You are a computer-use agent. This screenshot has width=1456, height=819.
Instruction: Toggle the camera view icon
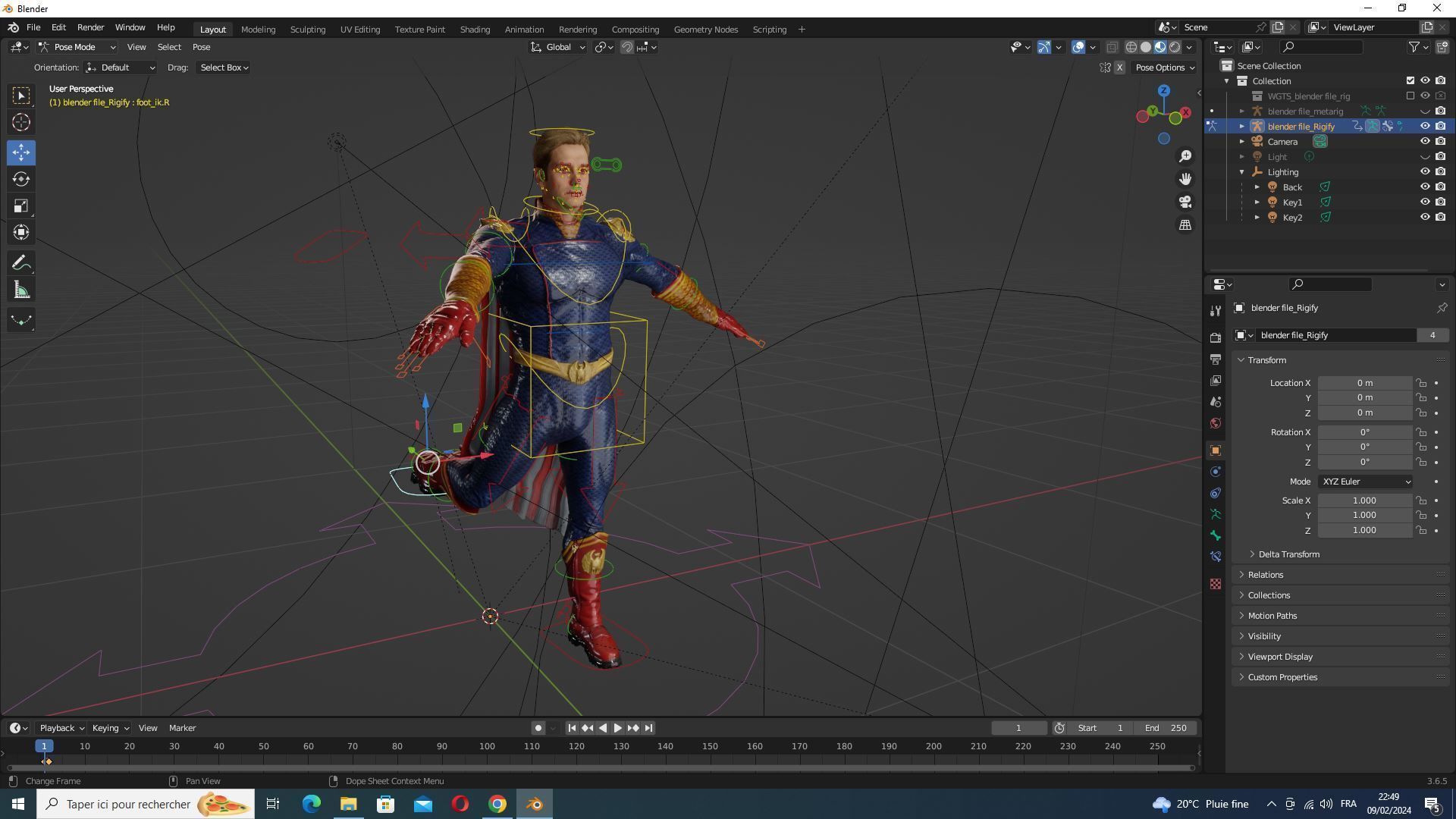click(x=1185, y=202)
